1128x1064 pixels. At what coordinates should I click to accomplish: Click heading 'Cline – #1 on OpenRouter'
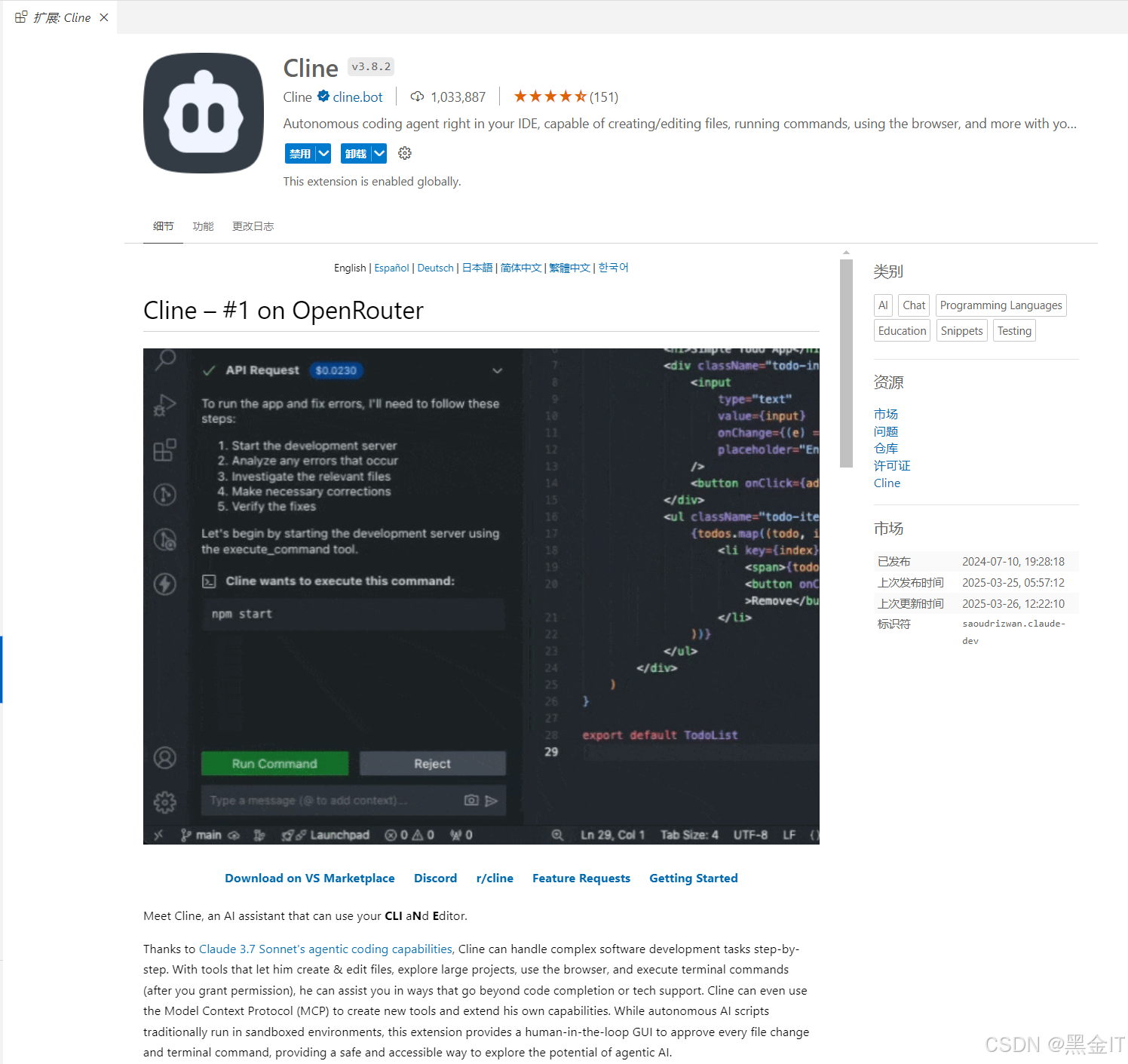(x=284, y=311)
